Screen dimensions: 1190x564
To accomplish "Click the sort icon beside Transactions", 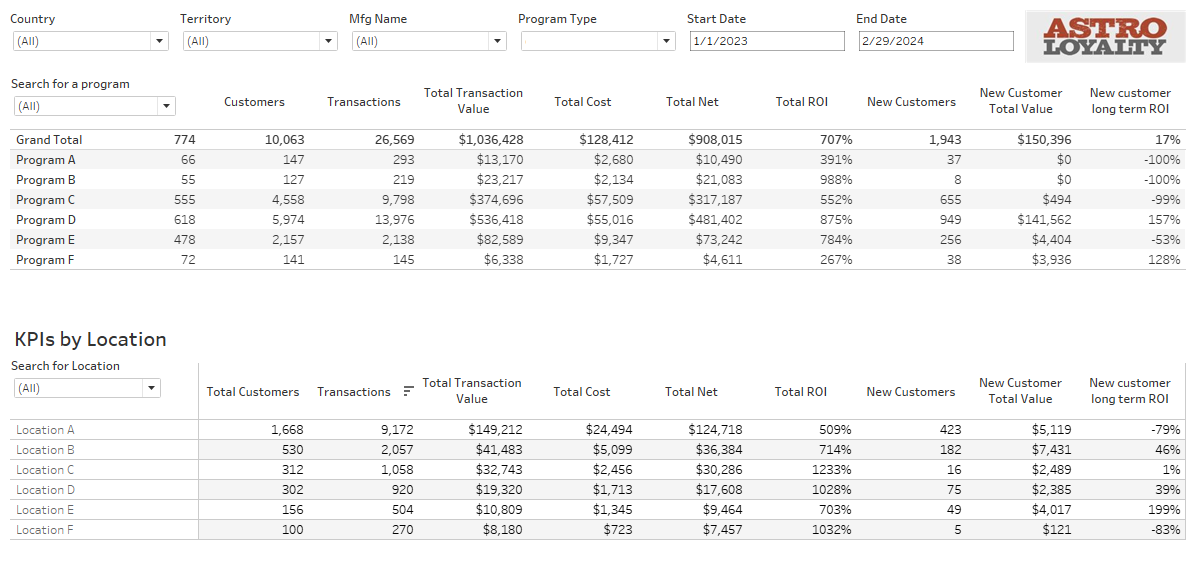I will (x=408, y=392).
